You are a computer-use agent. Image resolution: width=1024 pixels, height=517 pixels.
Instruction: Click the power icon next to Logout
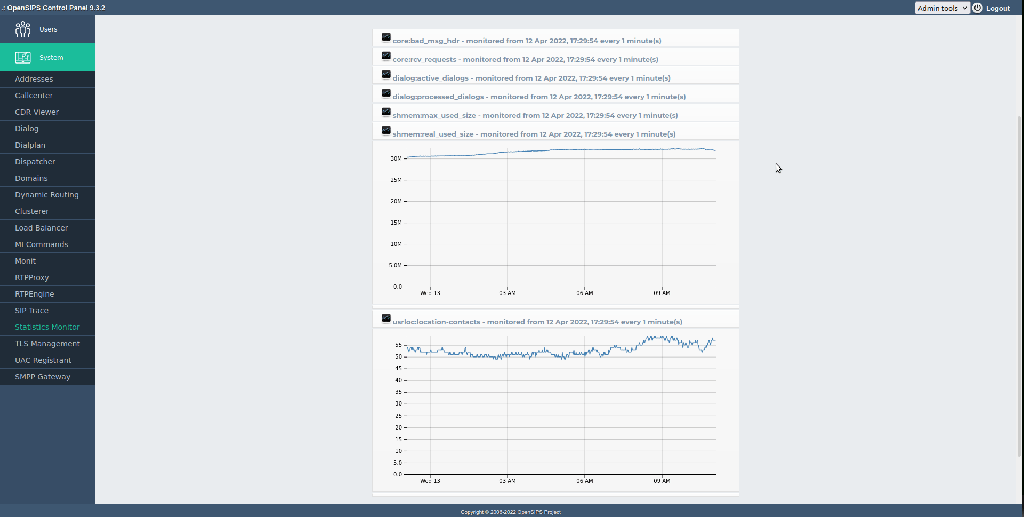click(977, 8)
